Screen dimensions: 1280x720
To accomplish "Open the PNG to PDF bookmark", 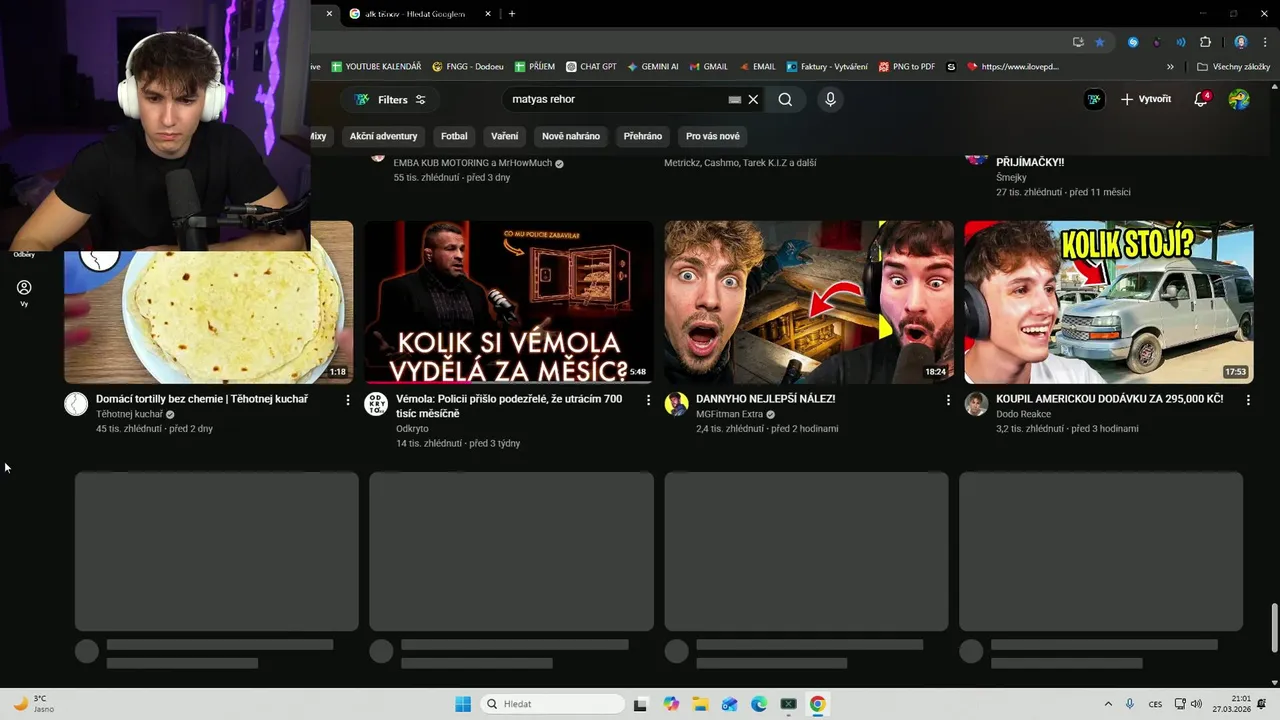I will (x=907, y=67).
